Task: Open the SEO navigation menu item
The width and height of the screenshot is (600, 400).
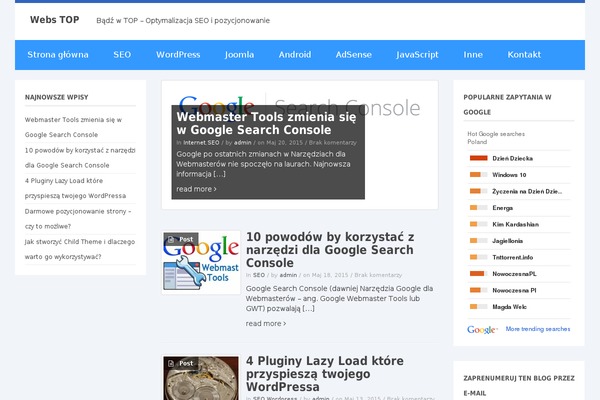Action: [x=122, y=55]
